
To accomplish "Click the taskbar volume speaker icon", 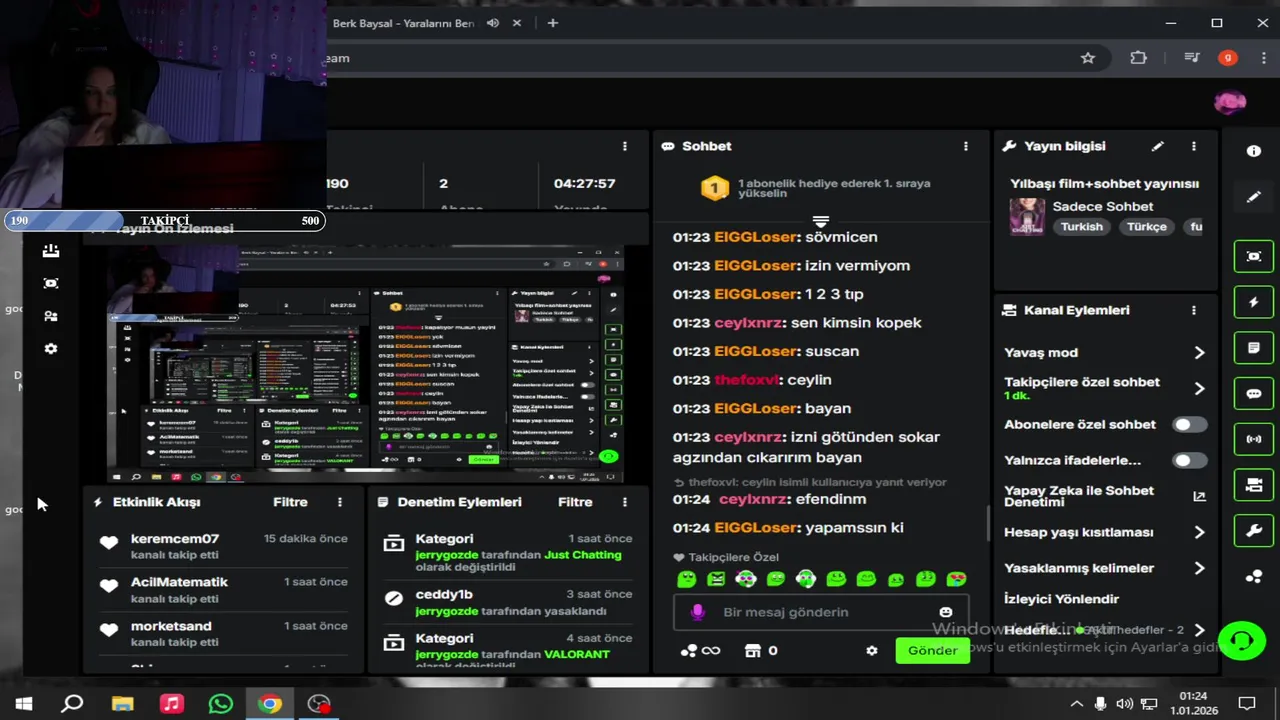I will point(1124,704).
